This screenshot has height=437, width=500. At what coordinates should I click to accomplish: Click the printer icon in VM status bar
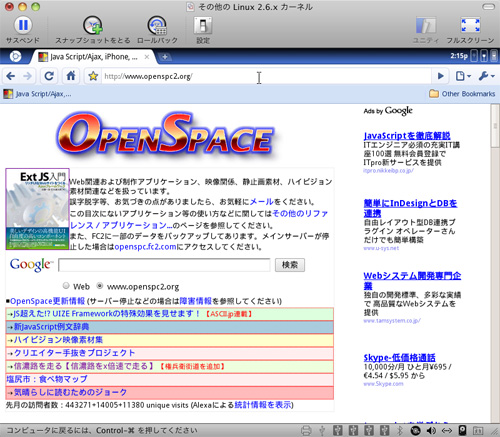(306, 430)
